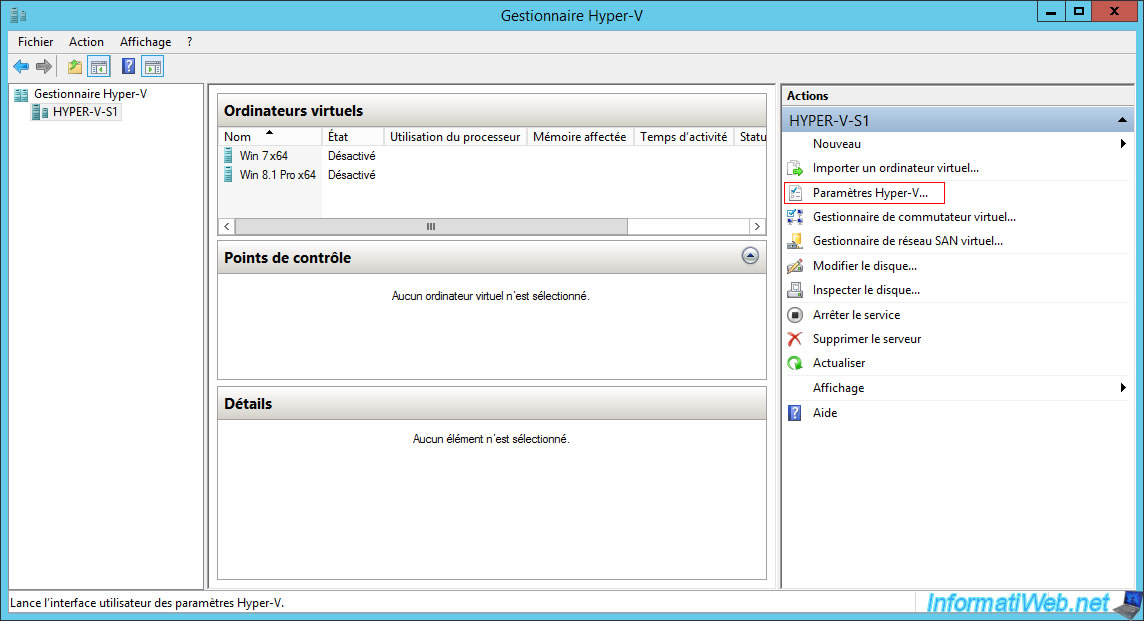Sort by Mémoire affectée column
1144x621 pixels.
580,136
